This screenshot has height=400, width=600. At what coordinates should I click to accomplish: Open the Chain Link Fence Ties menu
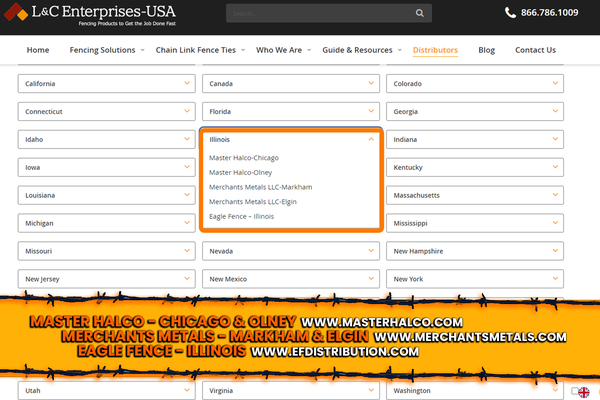click(196, 50)
